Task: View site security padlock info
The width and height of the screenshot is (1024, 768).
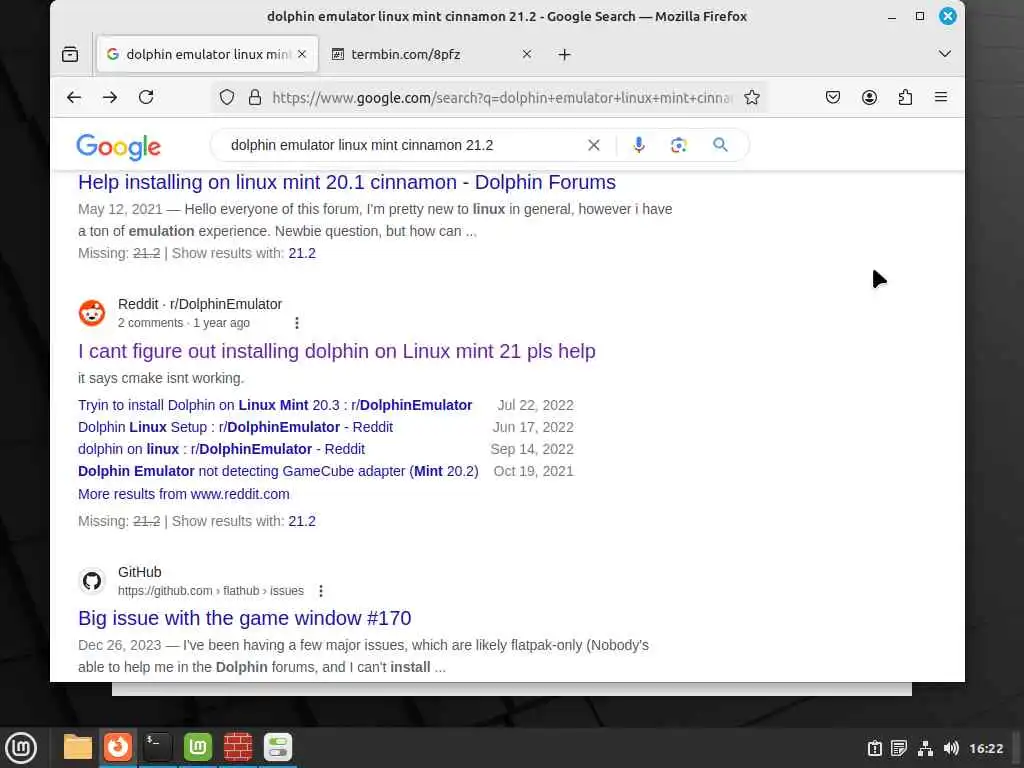Action: click(255, 97)
